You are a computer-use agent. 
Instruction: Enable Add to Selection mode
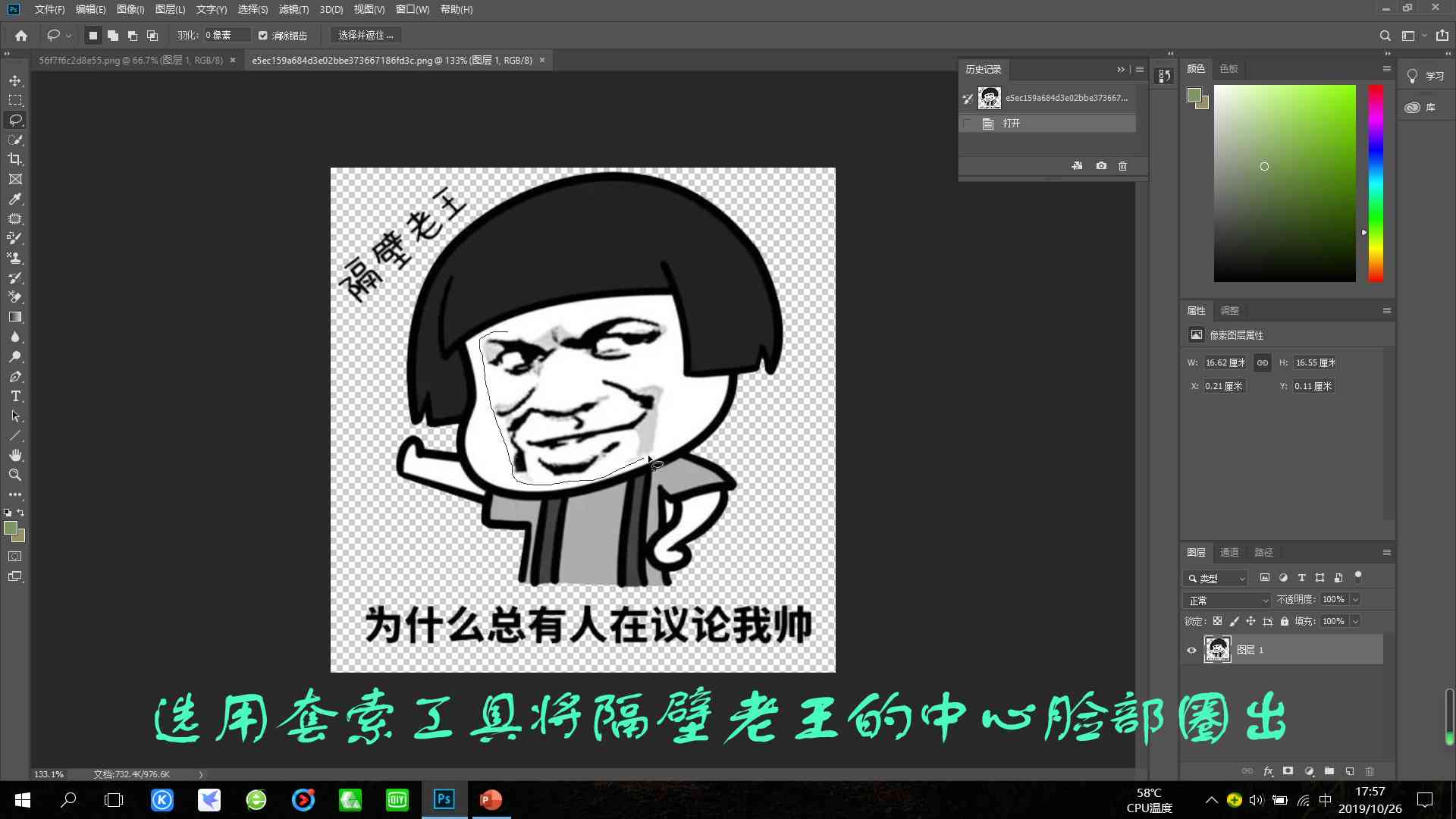113,36
